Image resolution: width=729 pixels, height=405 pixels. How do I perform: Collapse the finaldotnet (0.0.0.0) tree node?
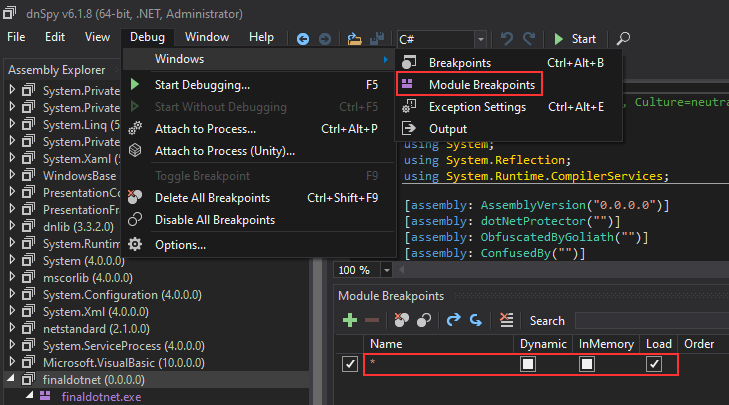click(x=12, y=380)
